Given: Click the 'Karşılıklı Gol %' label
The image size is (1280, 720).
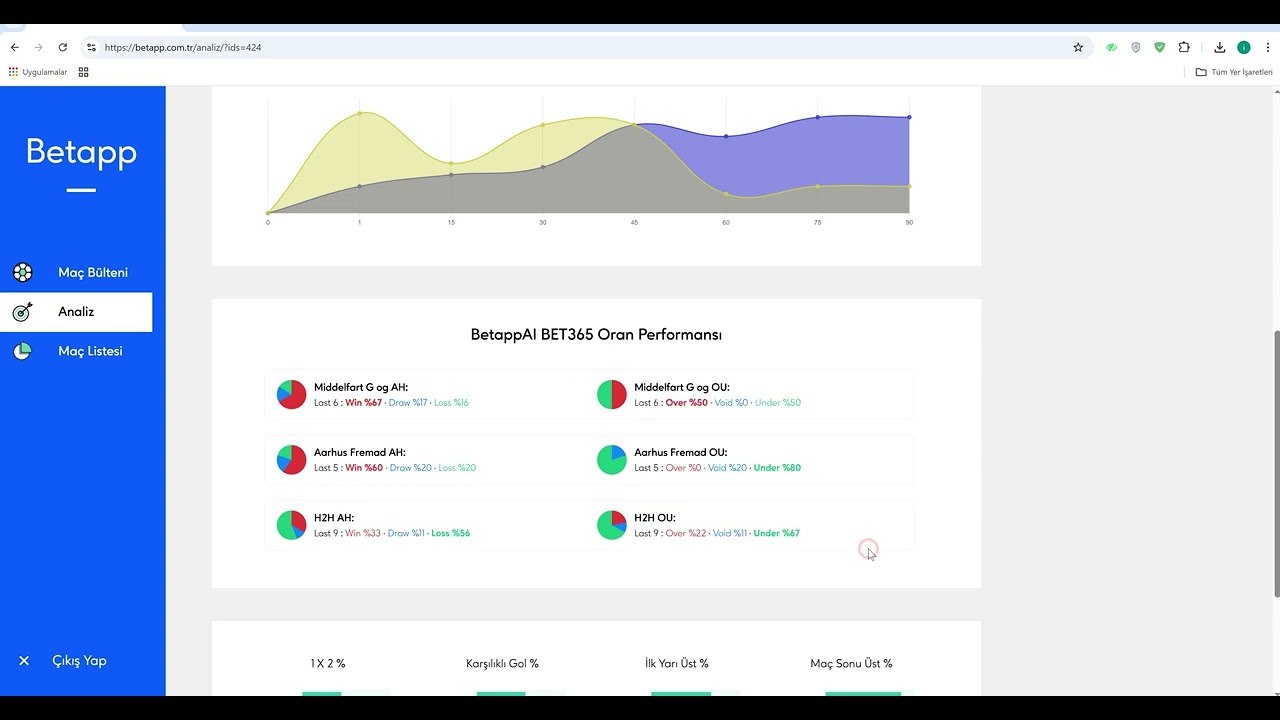Looking at the screenshot, I should [x=502, y=663].
